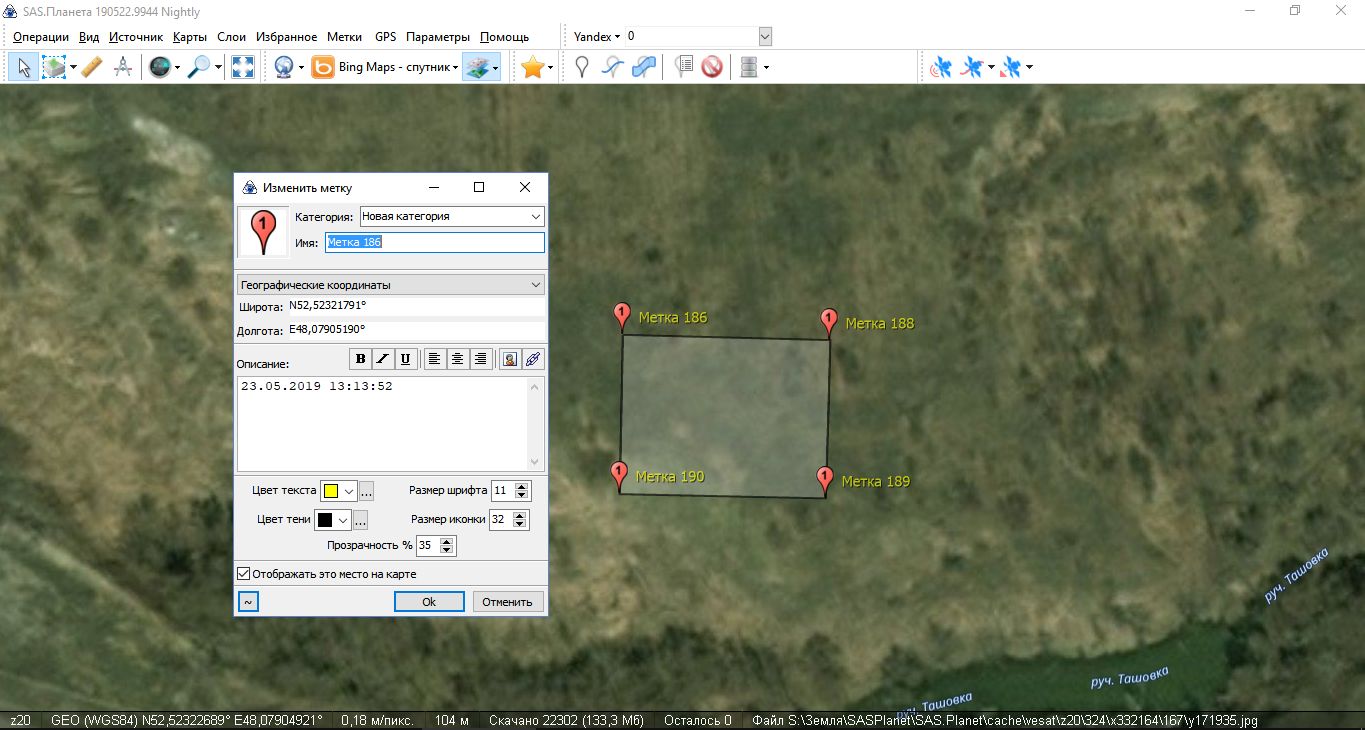Screen dimensions: 1365x730
Task: Click the yellow text color swatch
Action: click(x=331, y=491)
